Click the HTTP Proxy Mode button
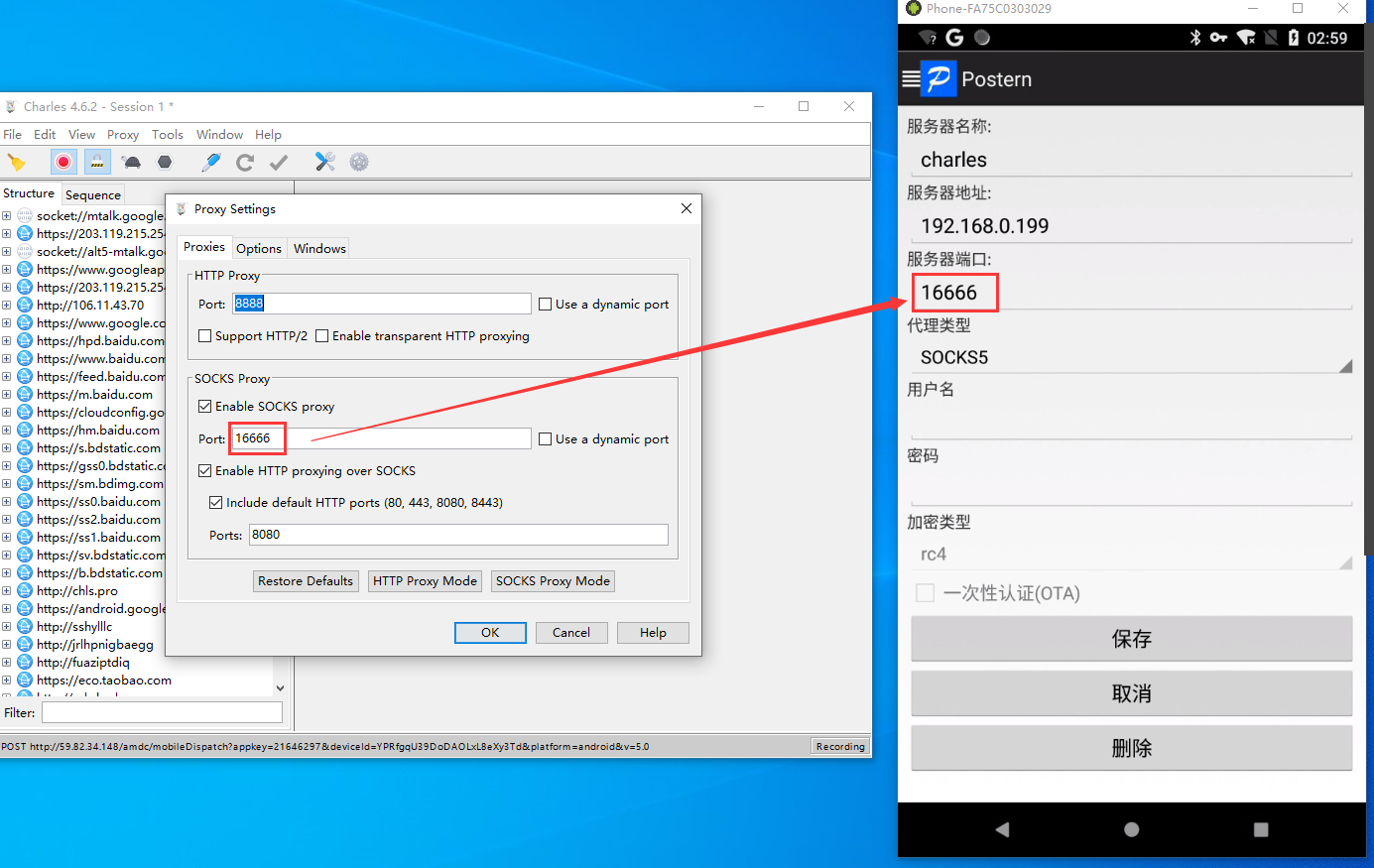The height and width of the screenshot is (868, 1374). click(426, 581)
